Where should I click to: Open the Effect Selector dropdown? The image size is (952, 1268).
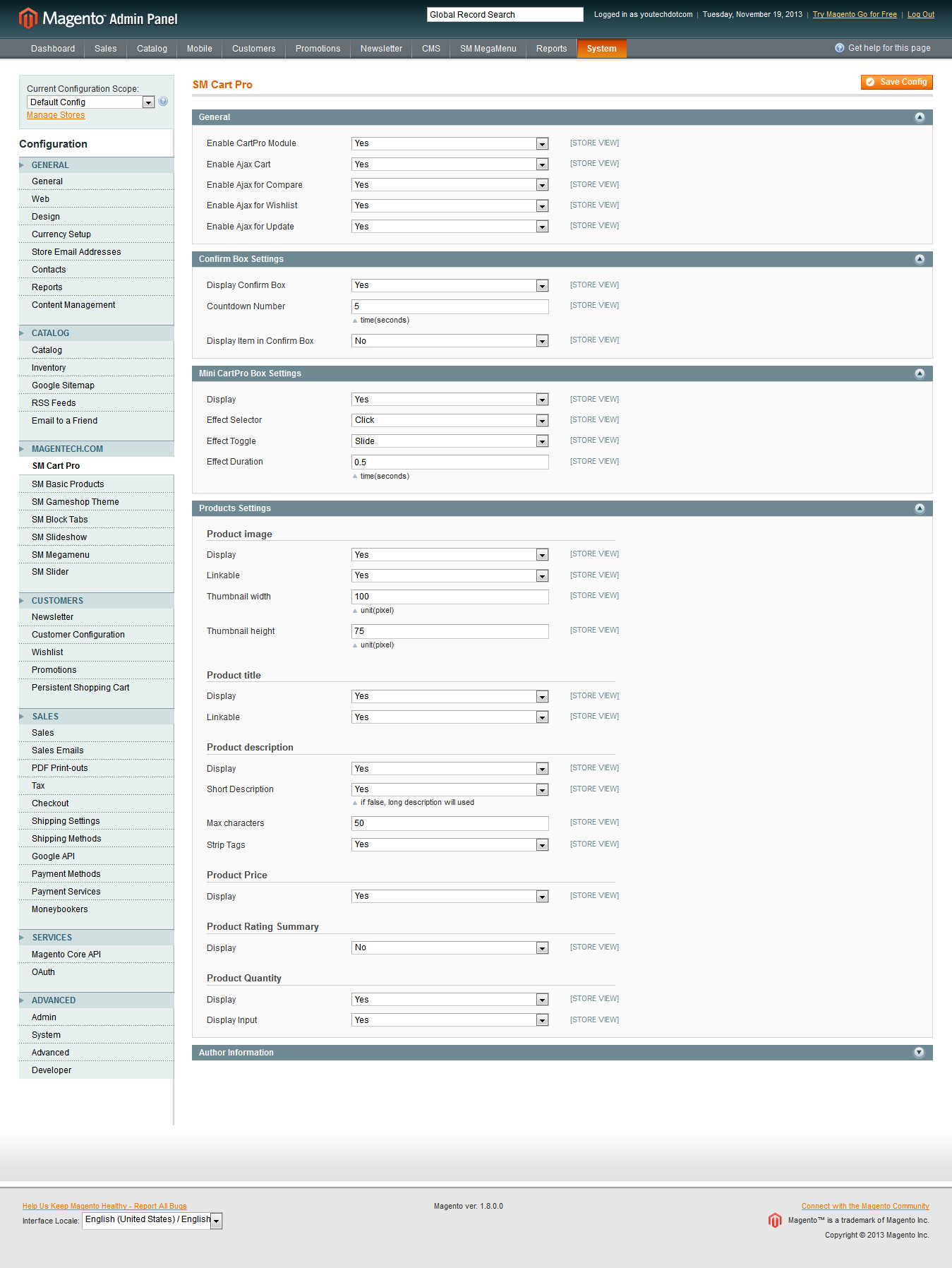[x=450, y=420]
